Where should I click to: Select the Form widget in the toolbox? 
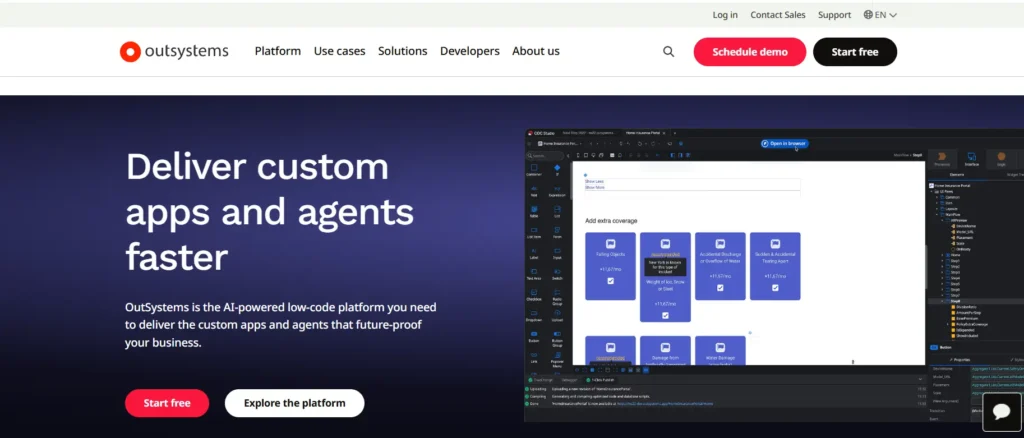click(x=557, y=233)
